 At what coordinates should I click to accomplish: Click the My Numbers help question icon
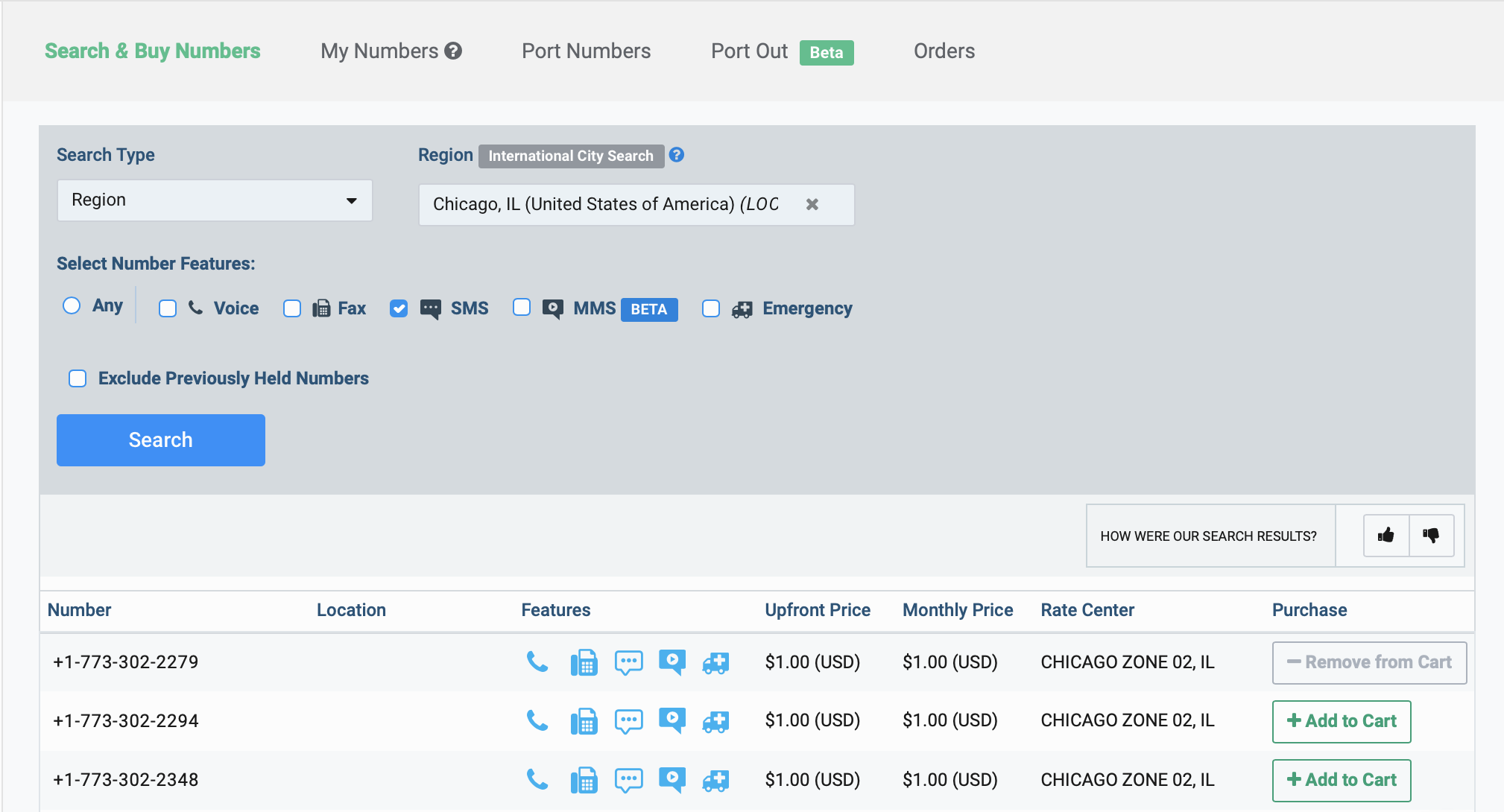[453, 51]
